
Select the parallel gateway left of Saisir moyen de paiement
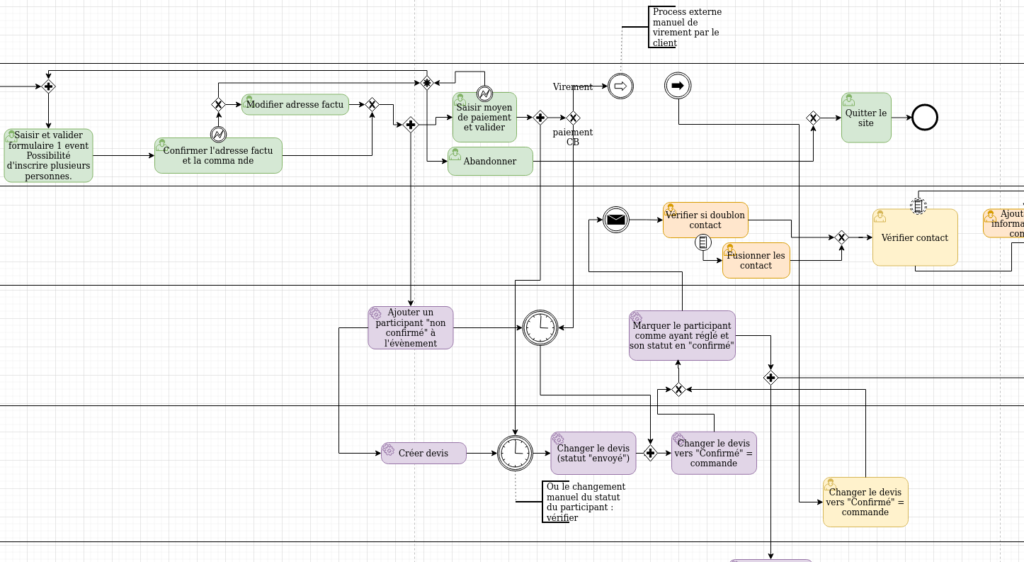(410, 124)
